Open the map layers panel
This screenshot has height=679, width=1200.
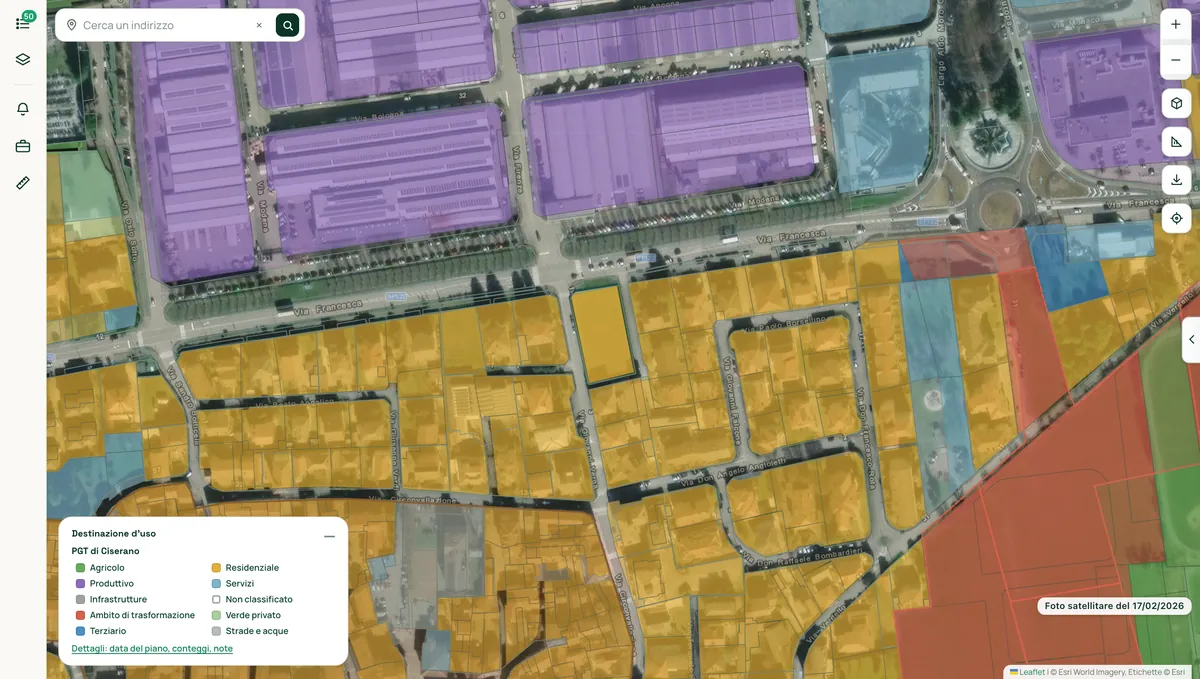[23, 59]
